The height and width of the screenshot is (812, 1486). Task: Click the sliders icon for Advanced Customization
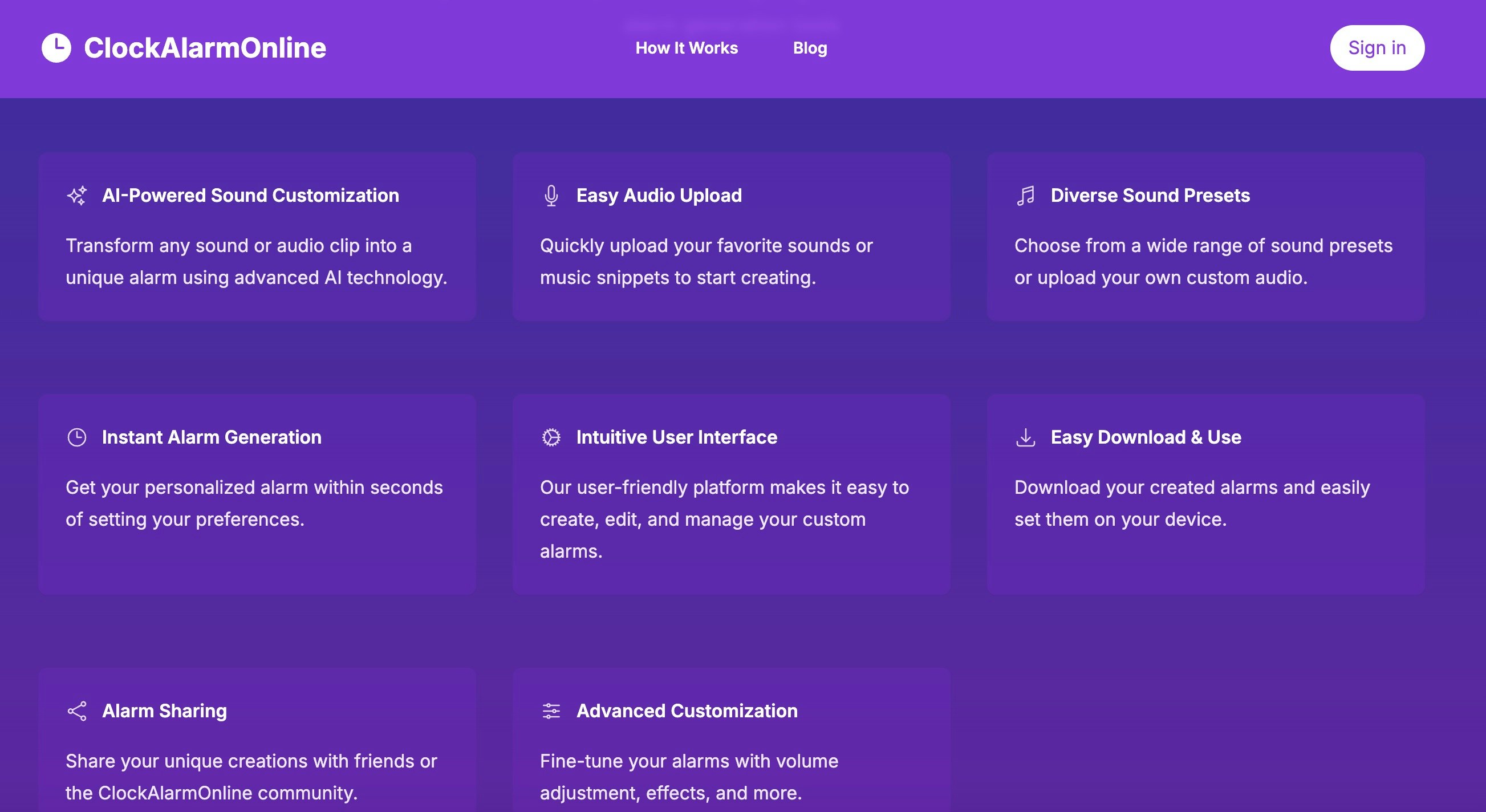[551, 711]
